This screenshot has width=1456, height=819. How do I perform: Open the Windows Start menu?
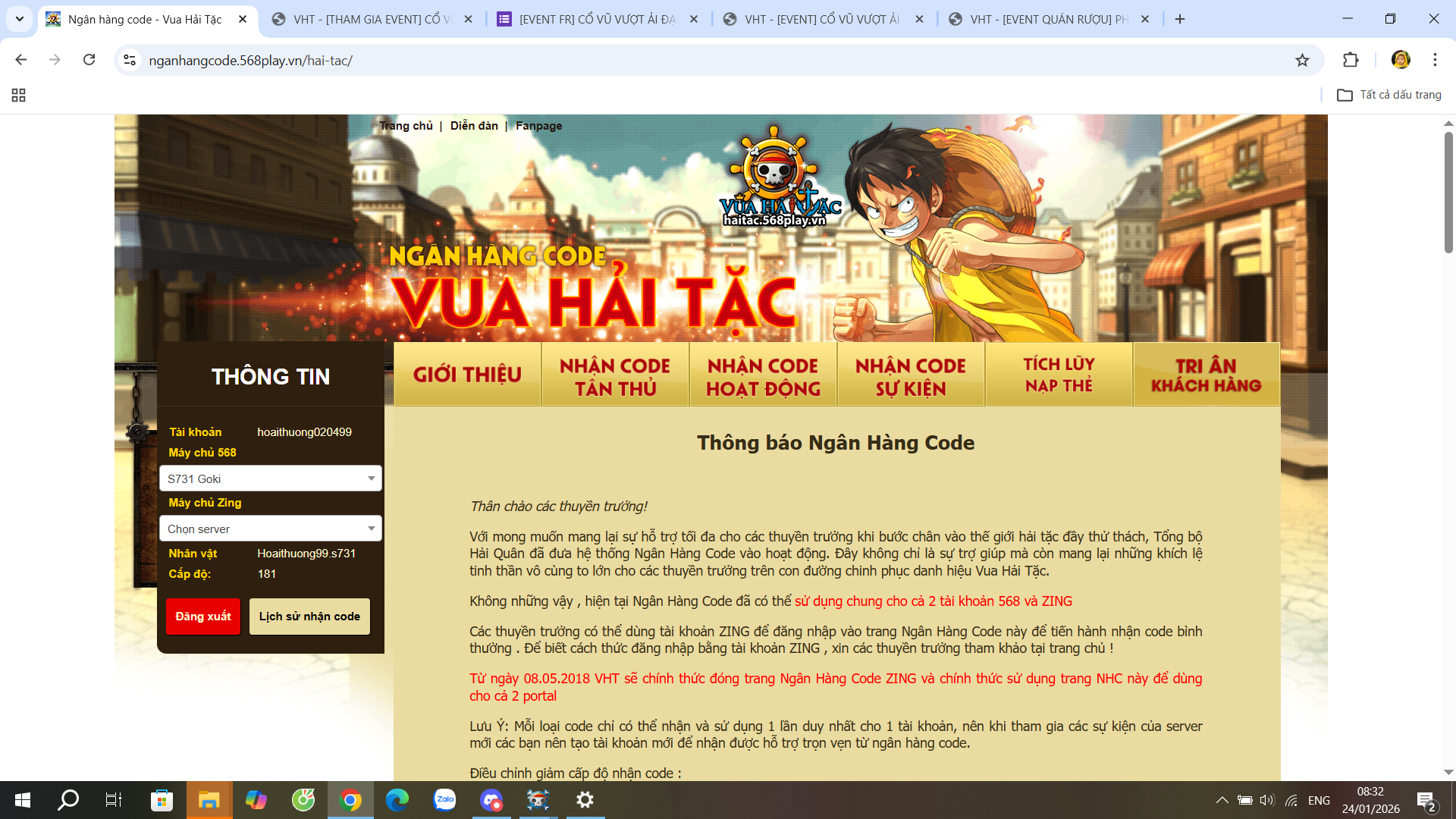coord(23,800)
